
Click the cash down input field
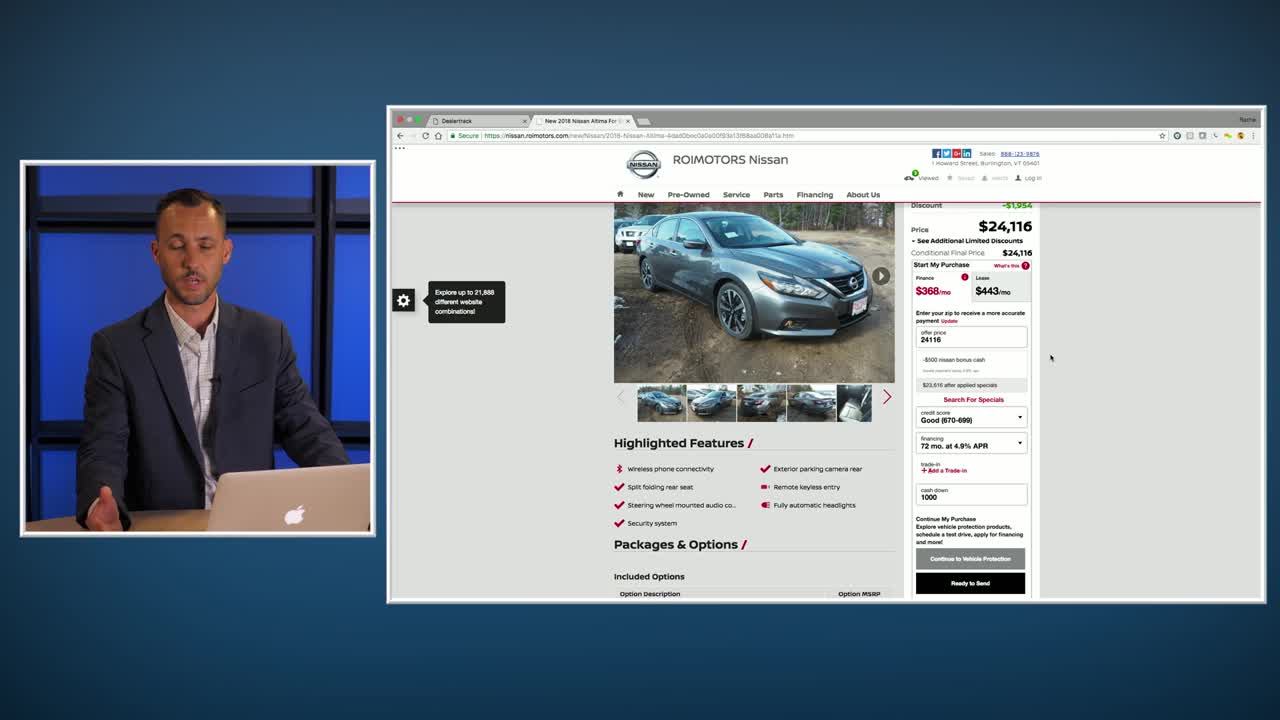pos(971,494)
